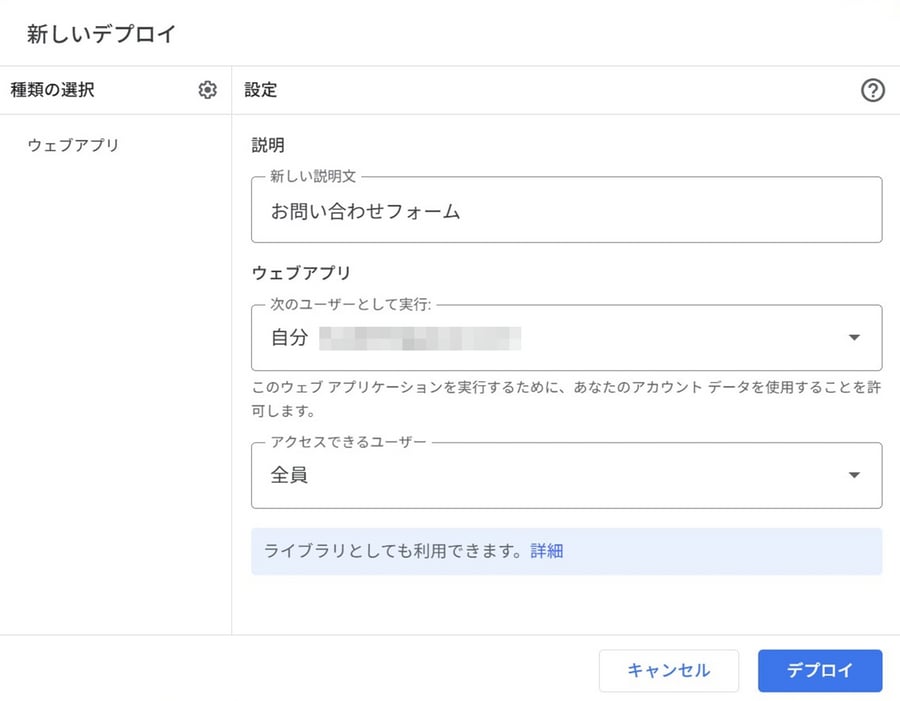Click the お問い合わせフォーム text in description

tap(365, 211)
